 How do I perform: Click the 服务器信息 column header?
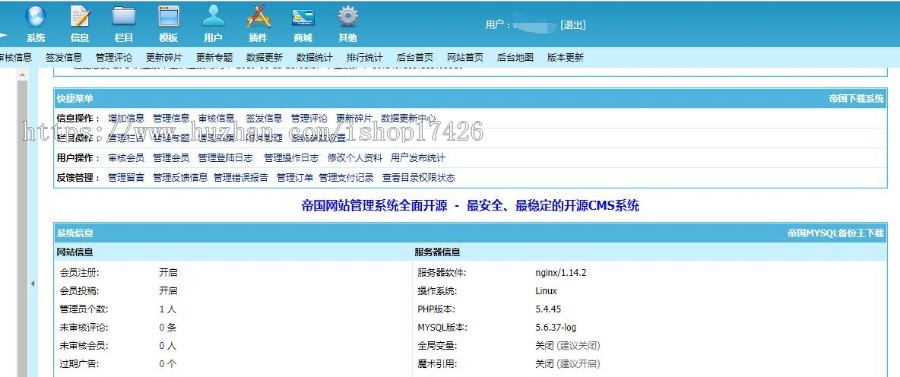click(x=437, y=252)
